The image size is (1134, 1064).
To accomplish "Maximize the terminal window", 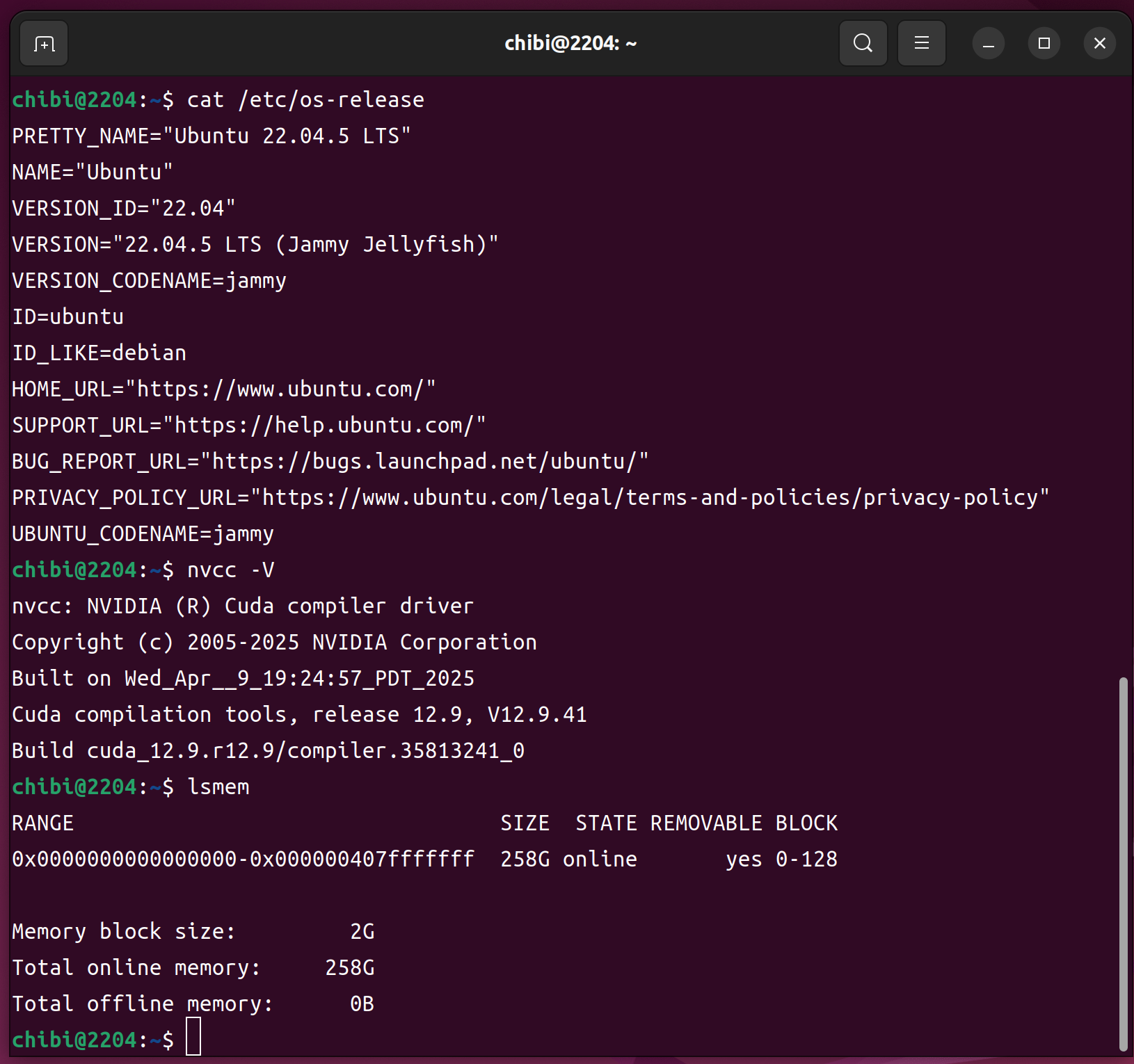I will [1044, 44].
